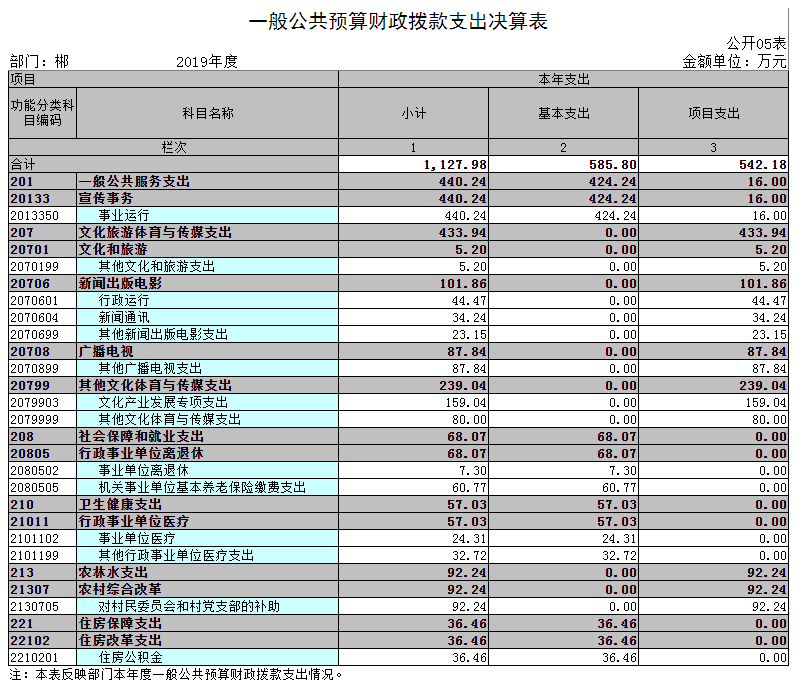Select the 其他新闻出版电影支出 cell
The image size is (797, 683).
(x=207, y=334)
